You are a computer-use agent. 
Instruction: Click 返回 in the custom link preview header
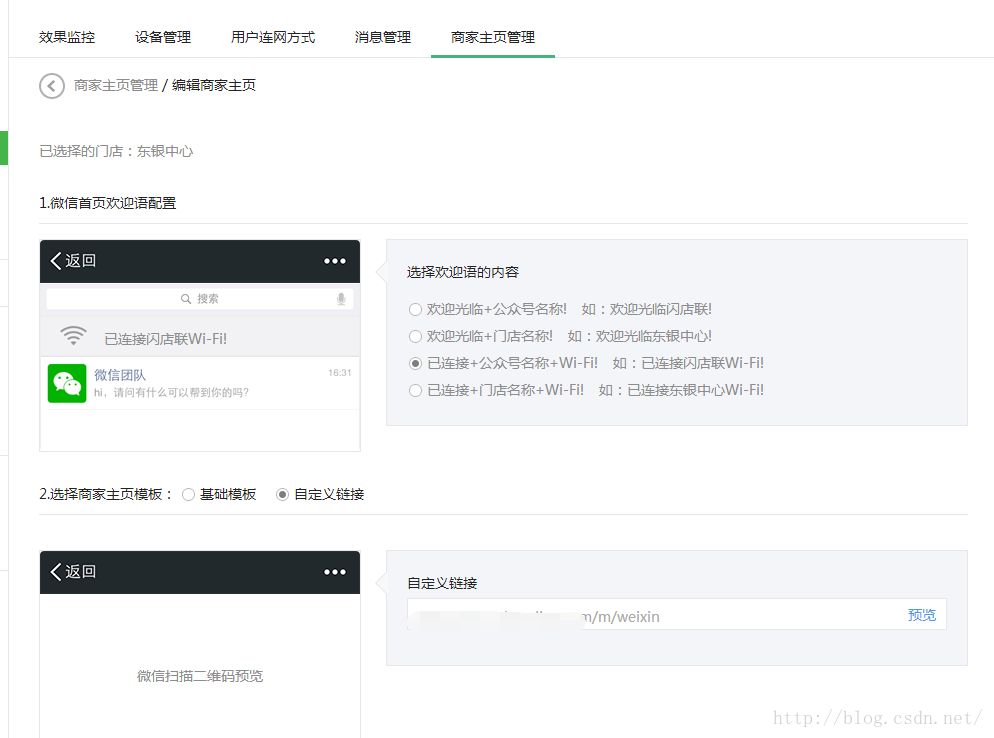(73, 571)
